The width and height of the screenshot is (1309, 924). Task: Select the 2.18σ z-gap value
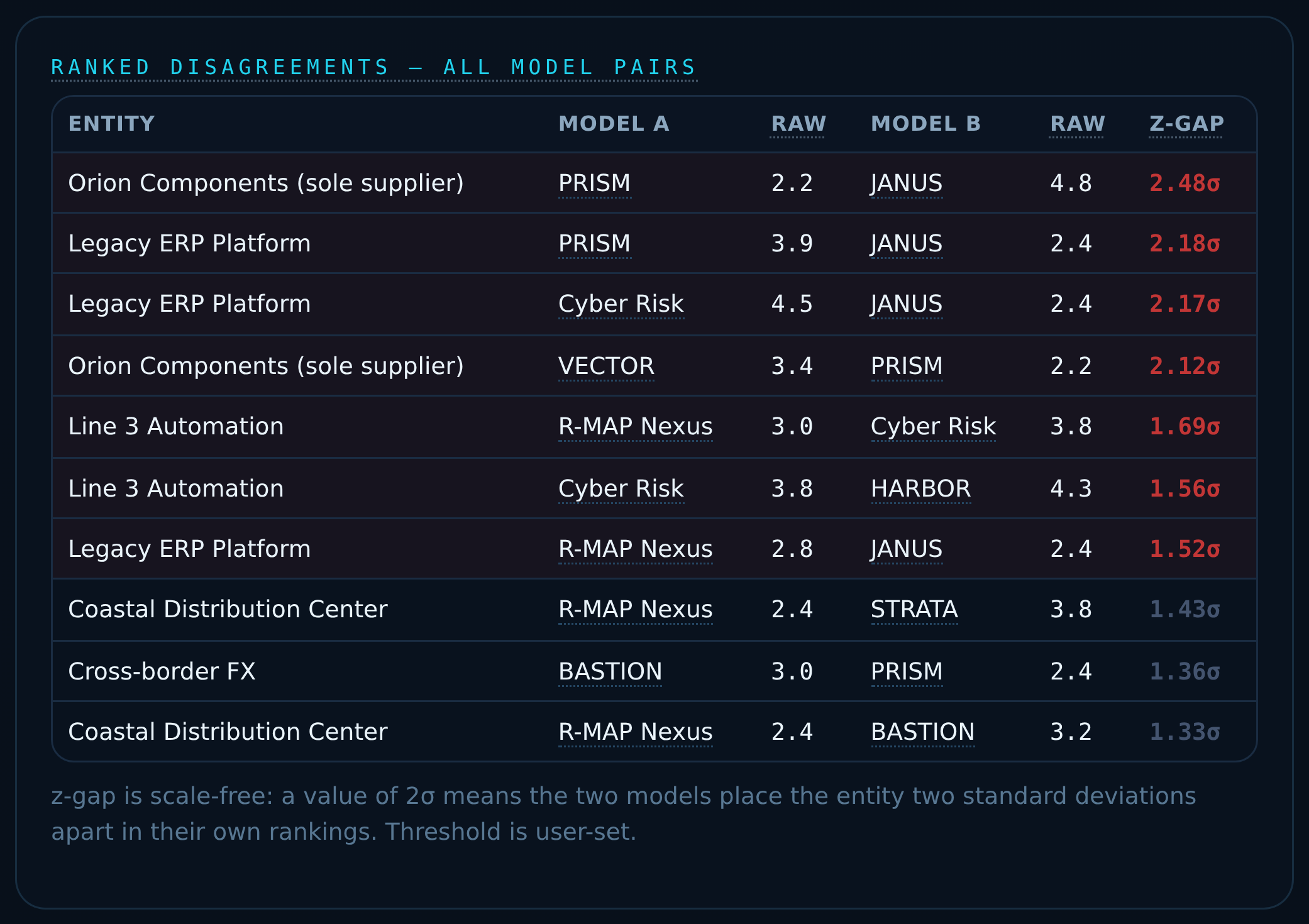point(1185,244)
